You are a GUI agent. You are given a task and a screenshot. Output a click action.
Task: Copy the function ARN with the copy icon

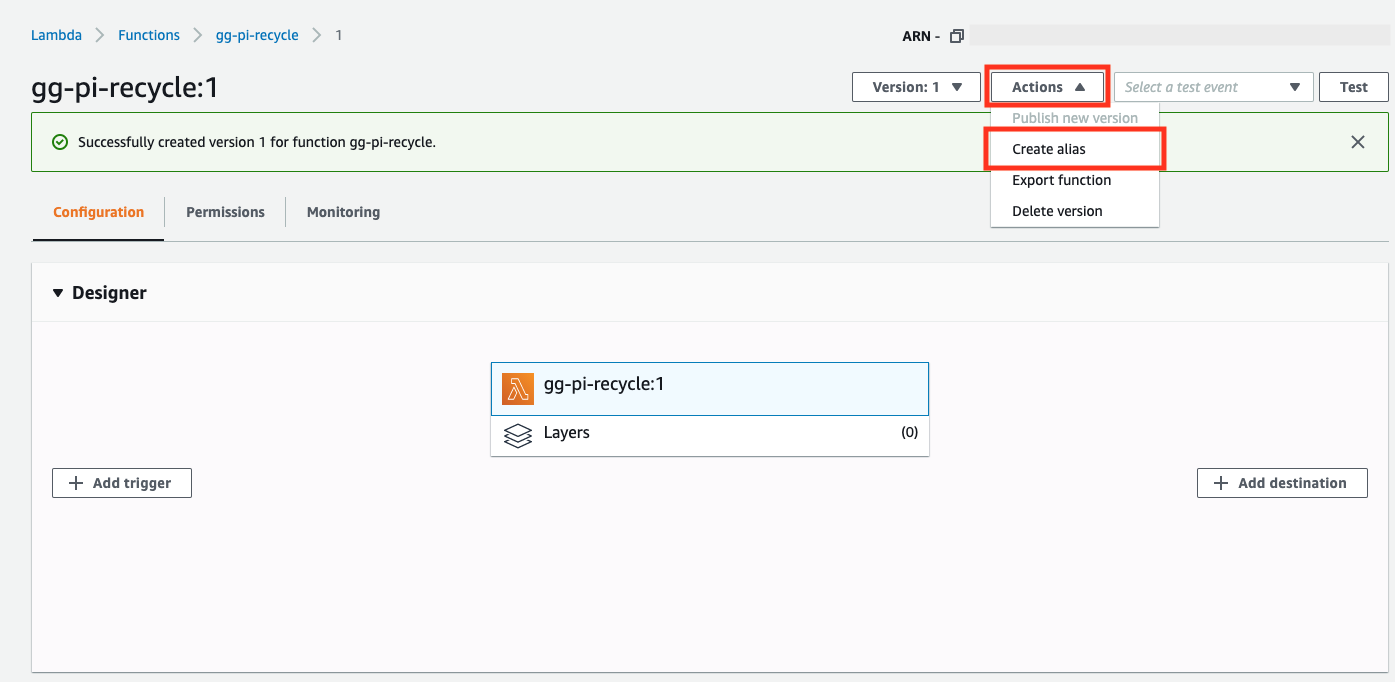point(957,36)
